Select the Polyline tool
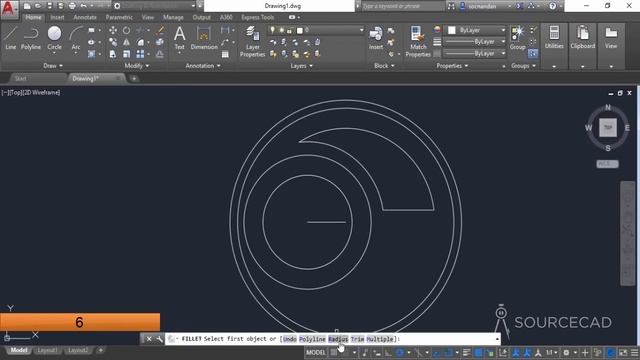The width and height of the screenshot is (640, 360). [x=31, y=38]
